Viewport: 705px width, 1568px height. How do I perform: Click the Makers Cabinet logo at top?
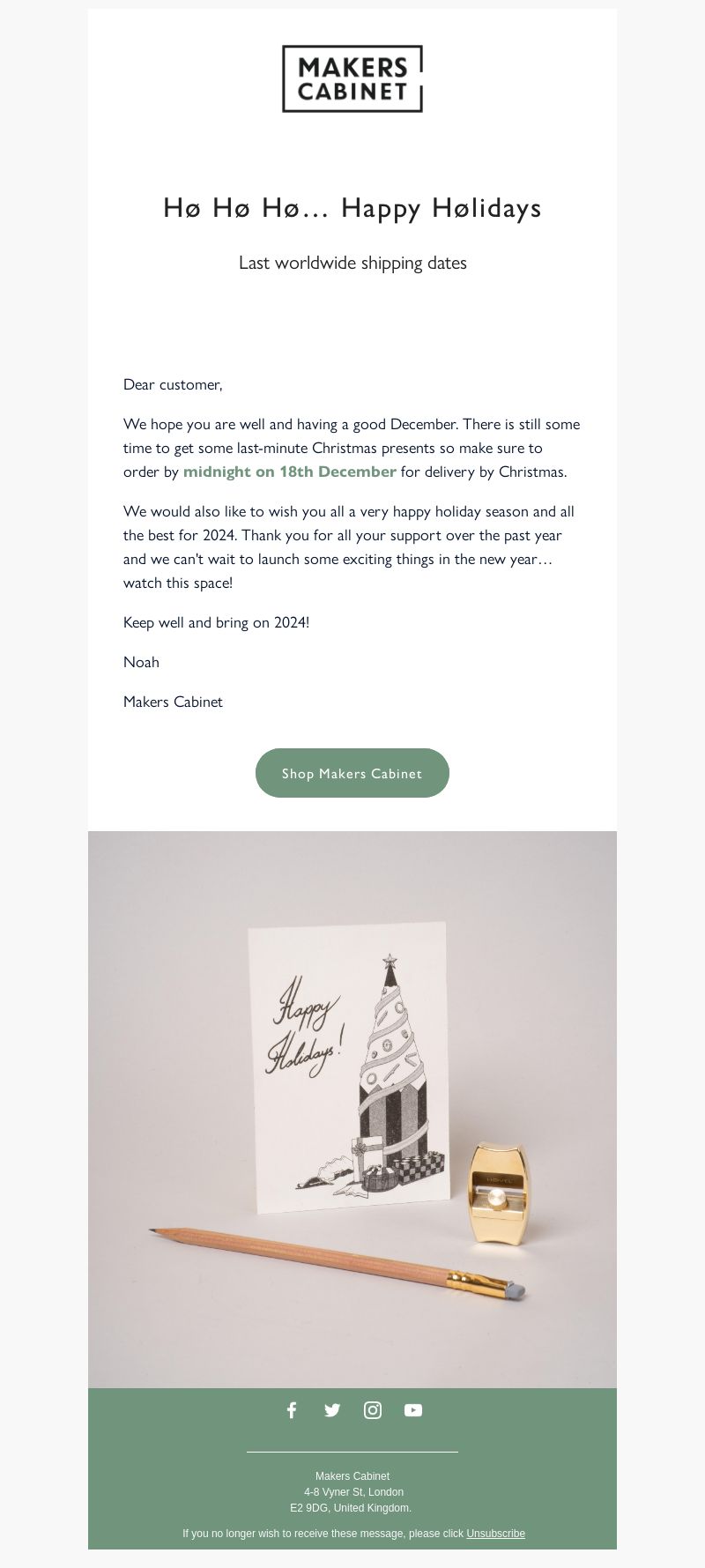point(352,78)
